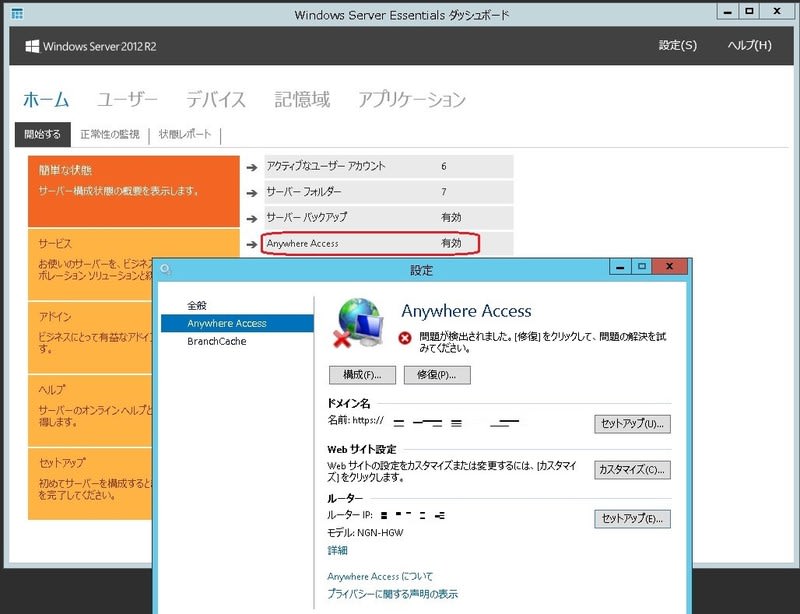Switch to the アプリケーション tab
This screenshot has height=614, width=800.
tap(412, 99)
